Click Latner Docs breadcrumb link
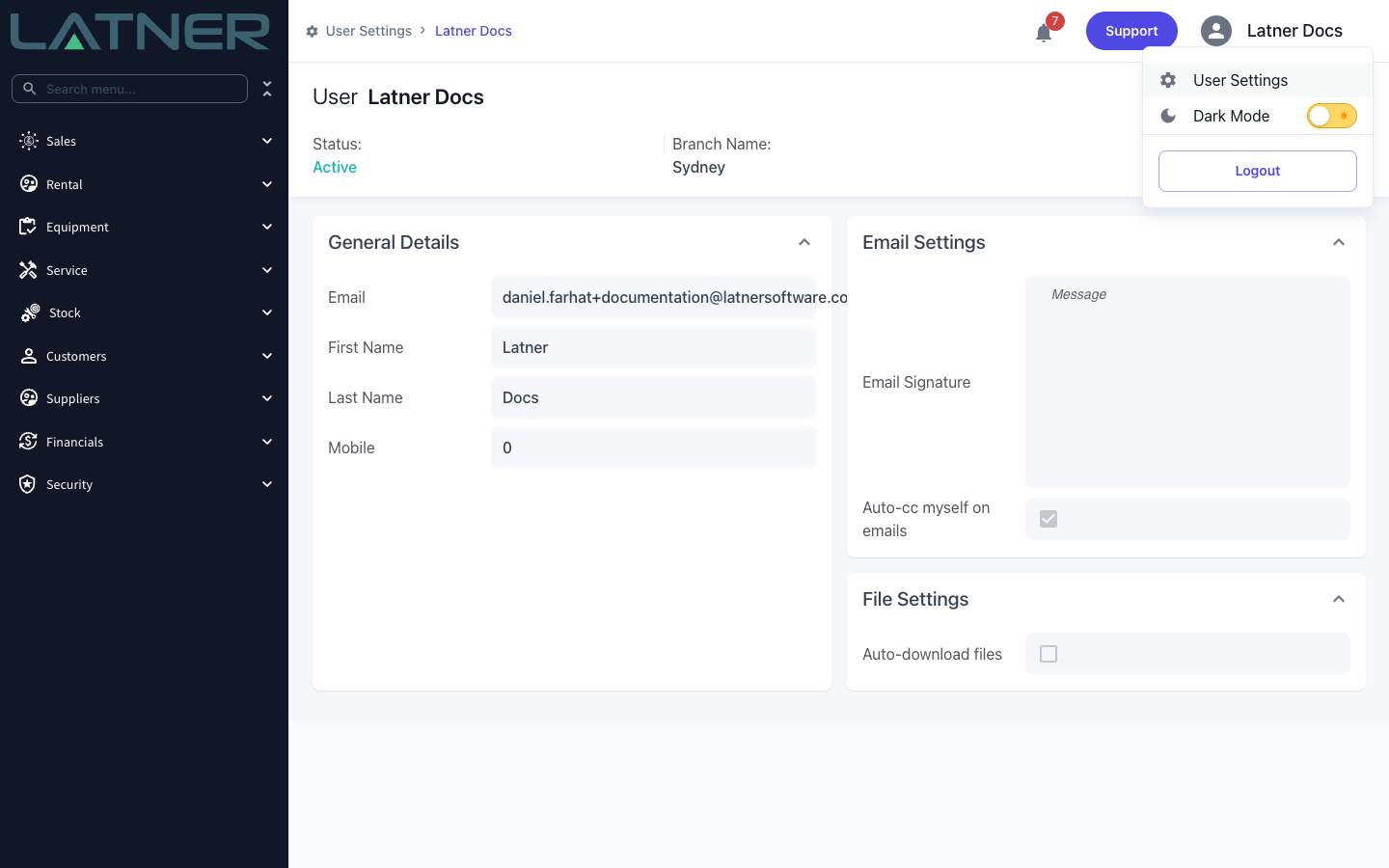Image resolution: width=1389 pixels, height=868 pixels. click(x=474, y=31)
